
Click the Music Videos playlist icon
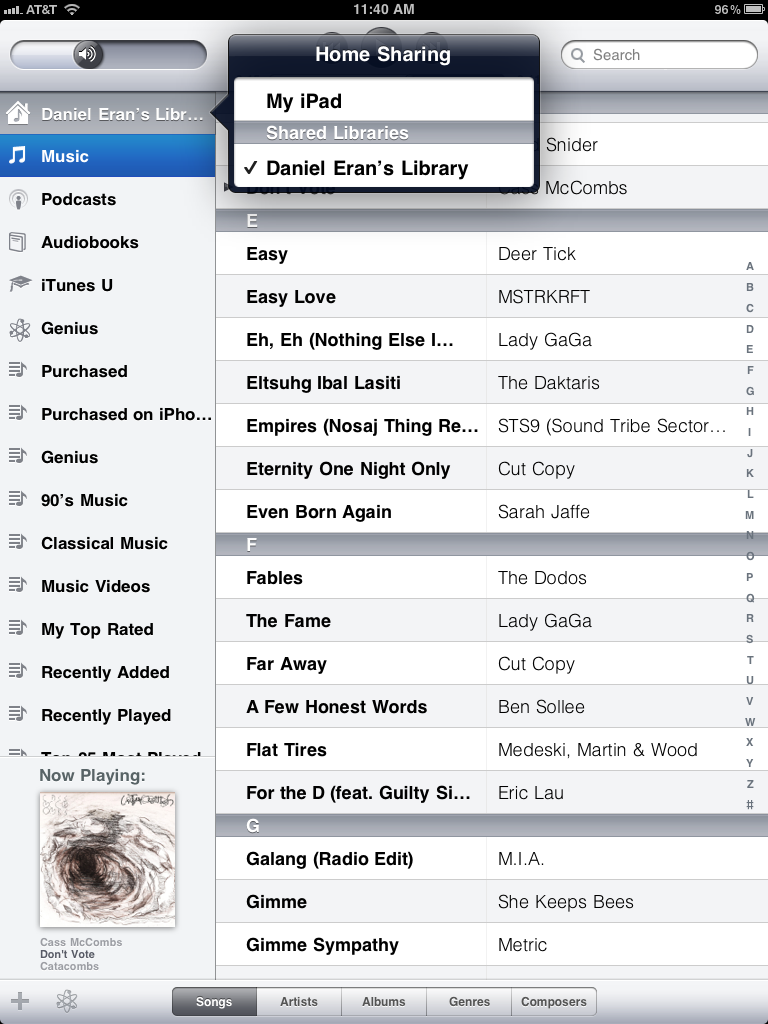tap(18, 585)
